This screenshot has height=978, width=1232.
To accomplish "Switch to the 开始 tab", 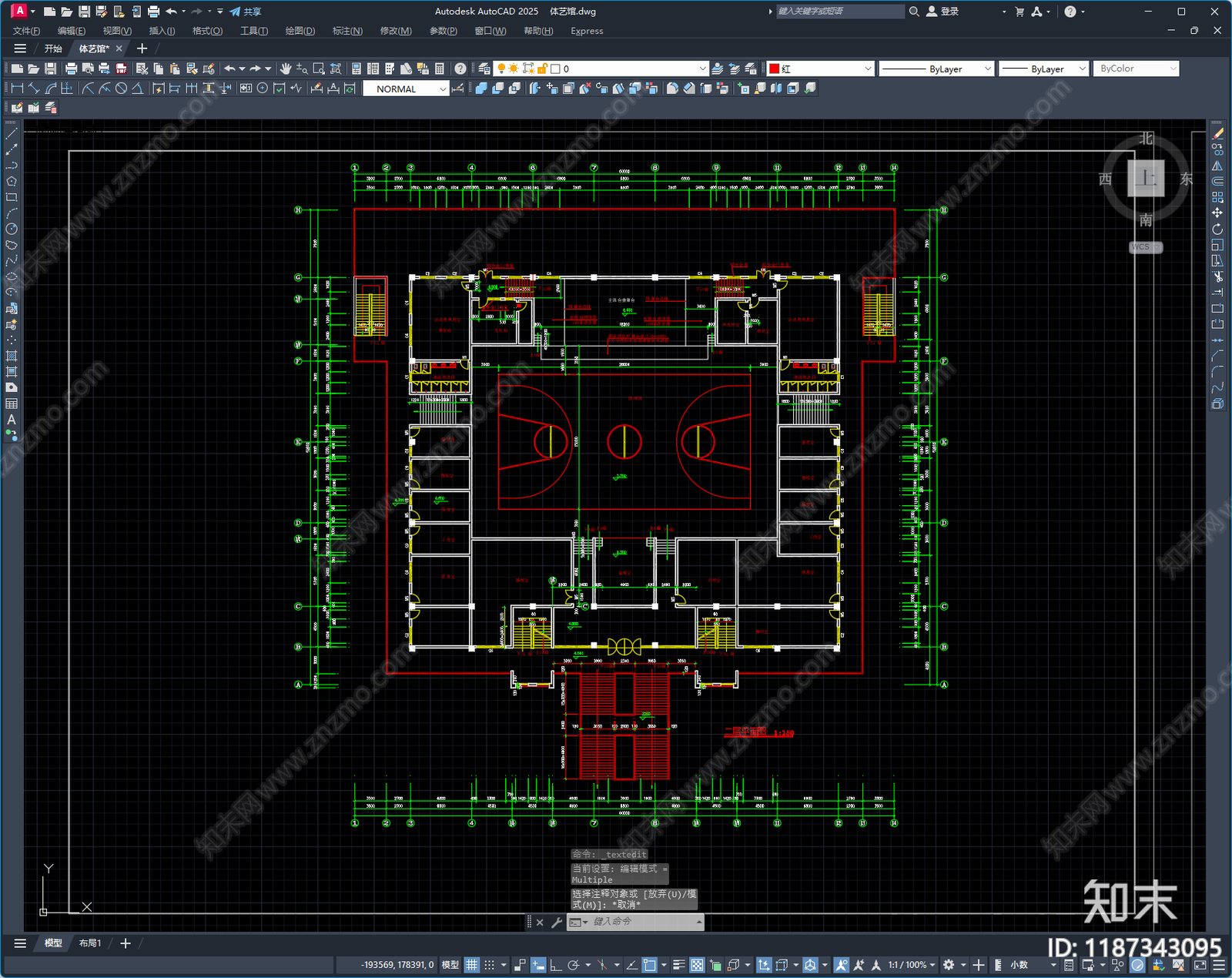I will (53, 49).
